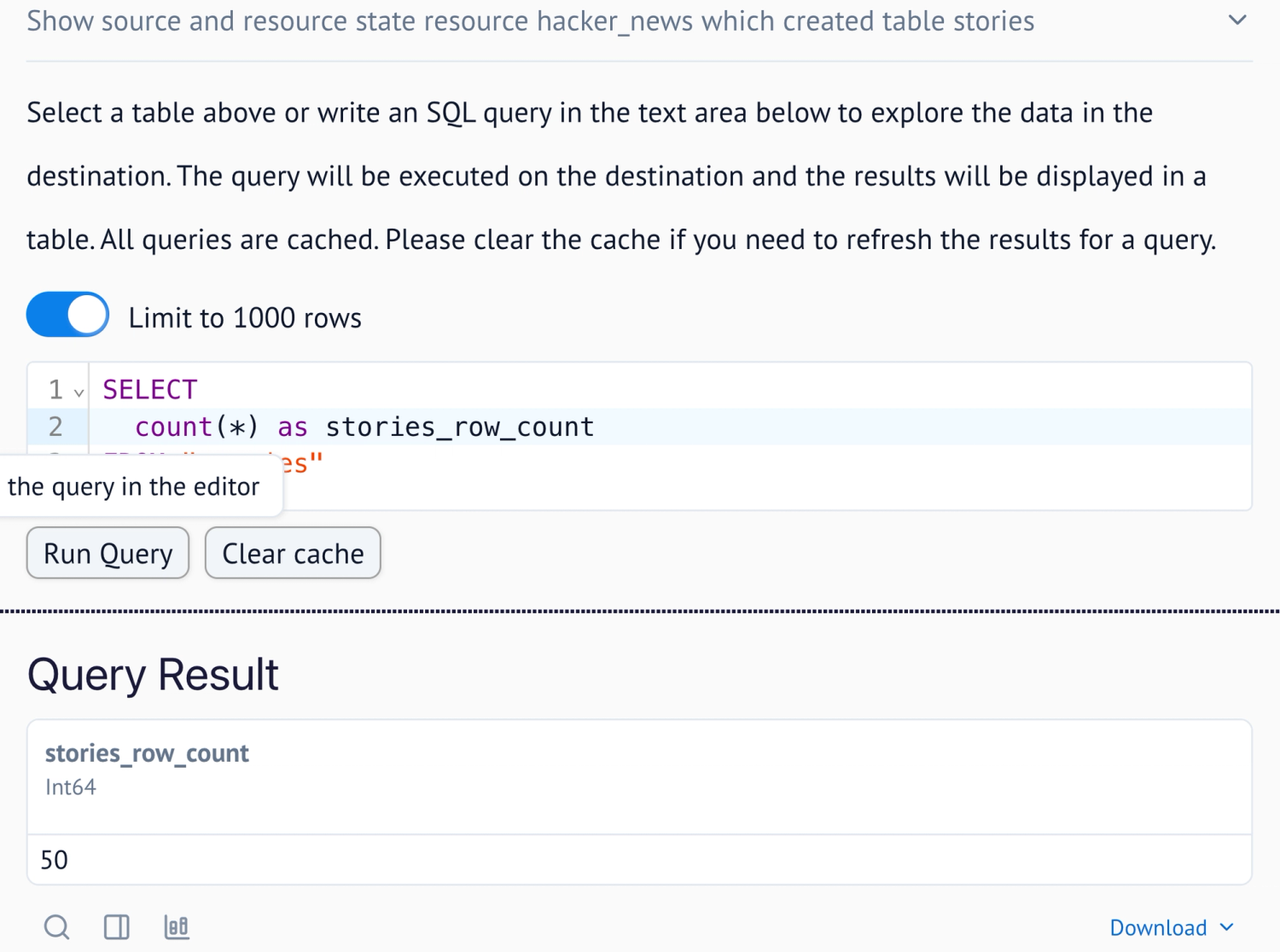Click the stories_row_count column header
This screenshot has height=952, width=1280.
(147, 753)
